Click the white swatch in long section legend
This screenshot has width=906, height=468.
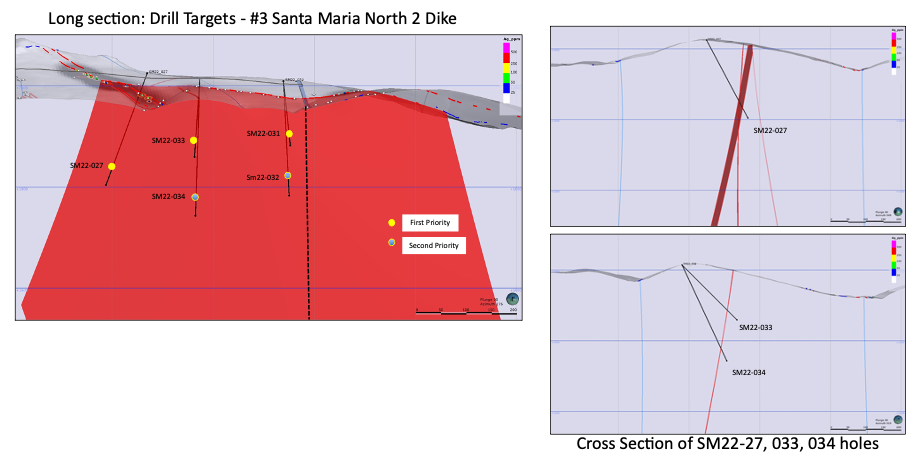506,98
